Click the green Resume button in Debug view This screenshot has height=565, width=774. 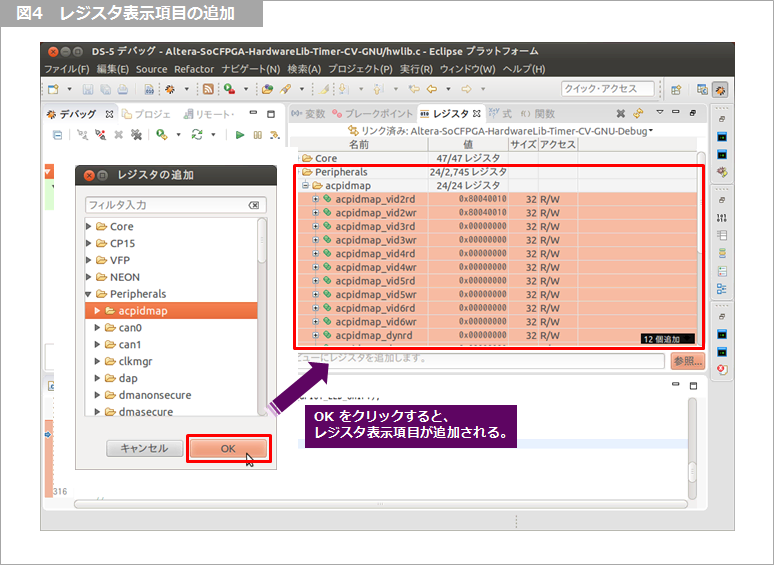240,135
